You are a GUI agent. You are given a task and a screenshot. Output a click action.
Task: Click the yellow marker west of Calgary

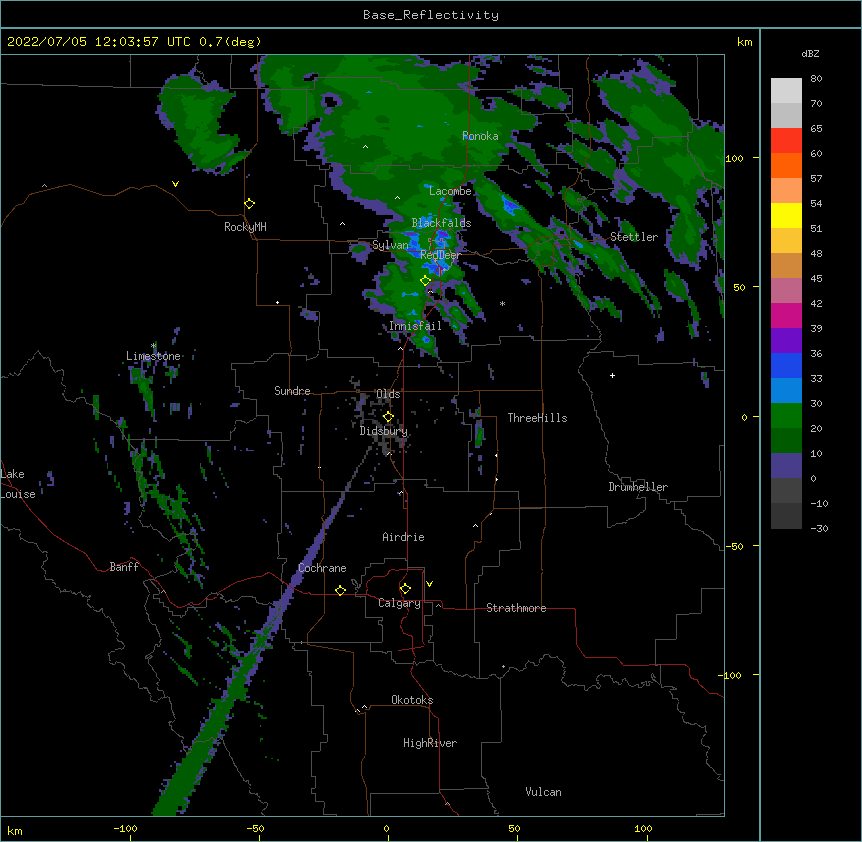click(x=340, y=590)
